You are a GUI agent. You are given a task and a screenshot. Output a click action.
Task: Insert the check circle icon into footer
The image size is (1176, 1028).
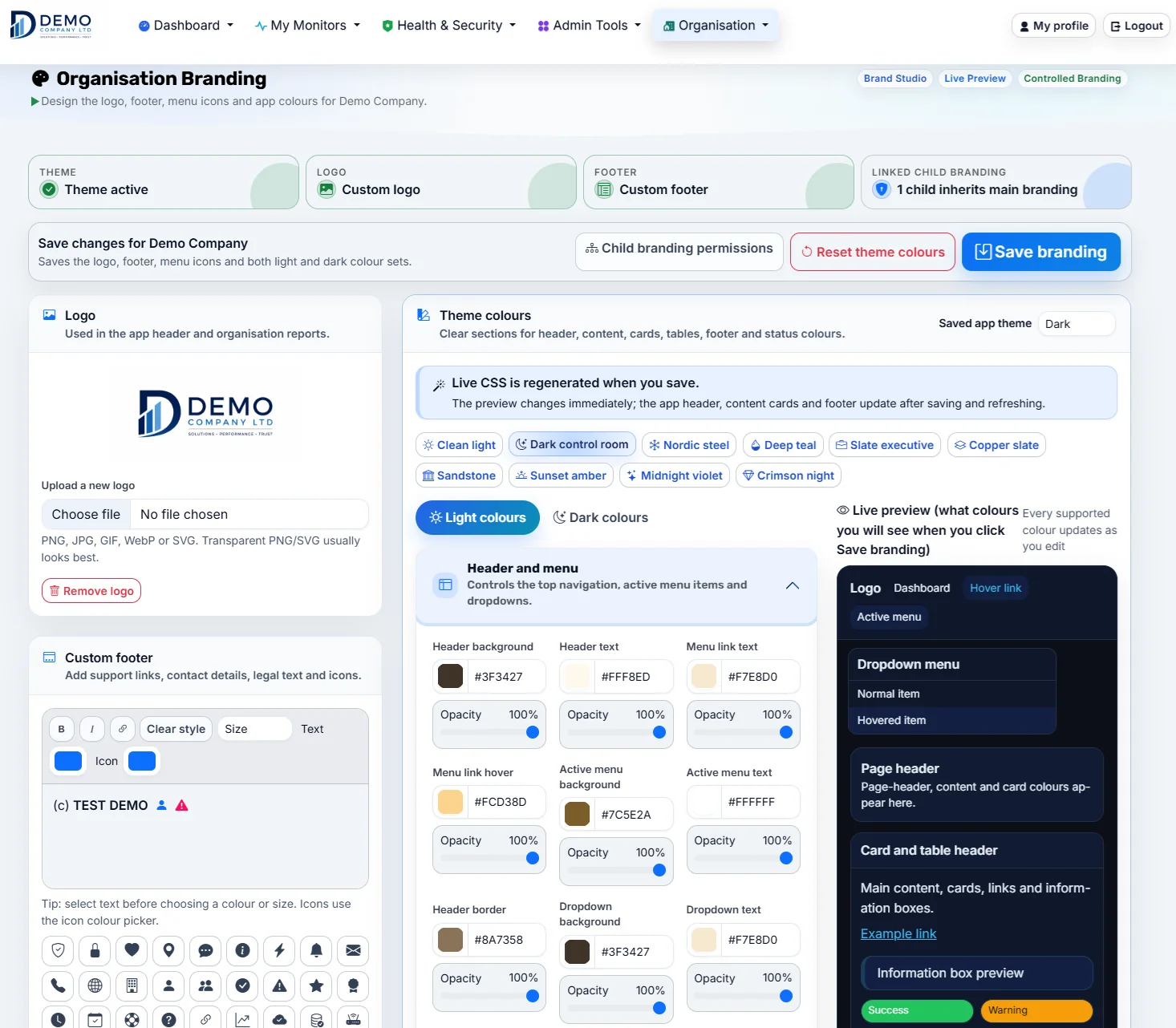(242, 986)
